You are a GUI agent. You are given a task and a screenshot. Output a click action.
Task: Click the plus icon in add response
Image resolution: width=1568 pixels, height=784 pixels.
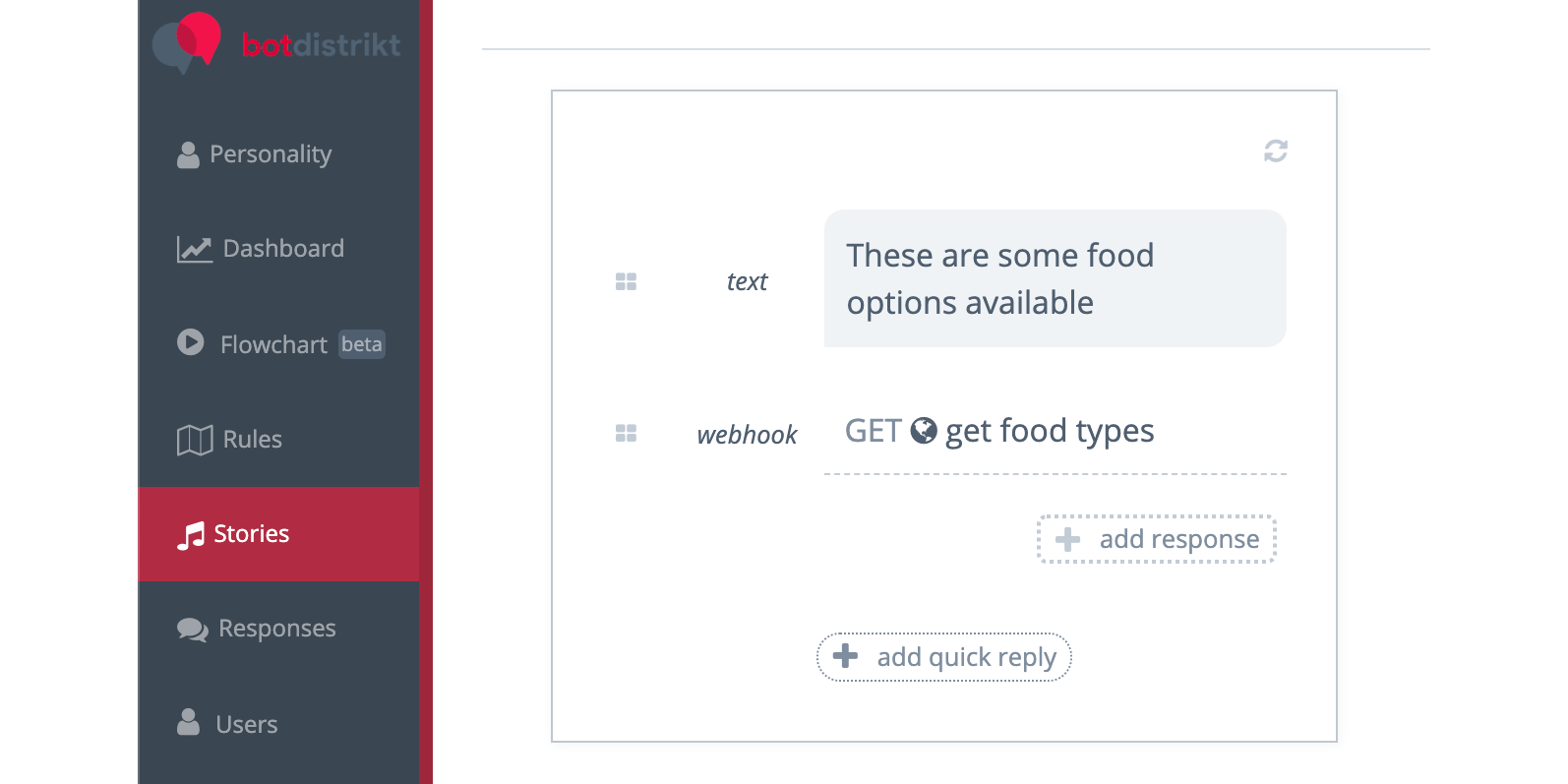[1067, 539]
